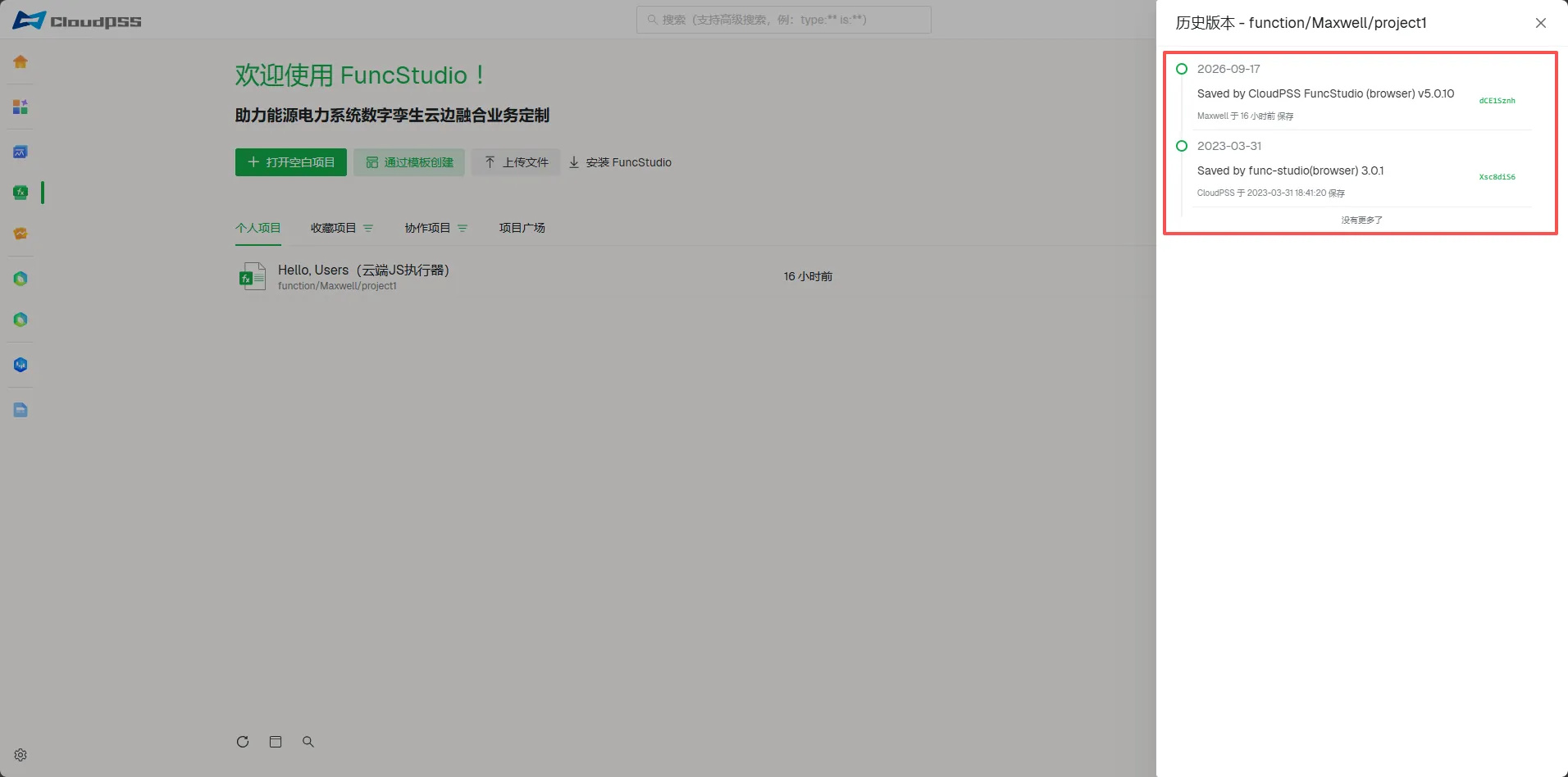Click the fx file icon of Hello, Users
The height and width of the screenshot is (777, 1568).
pyautogui.click(x=253, y=276)
